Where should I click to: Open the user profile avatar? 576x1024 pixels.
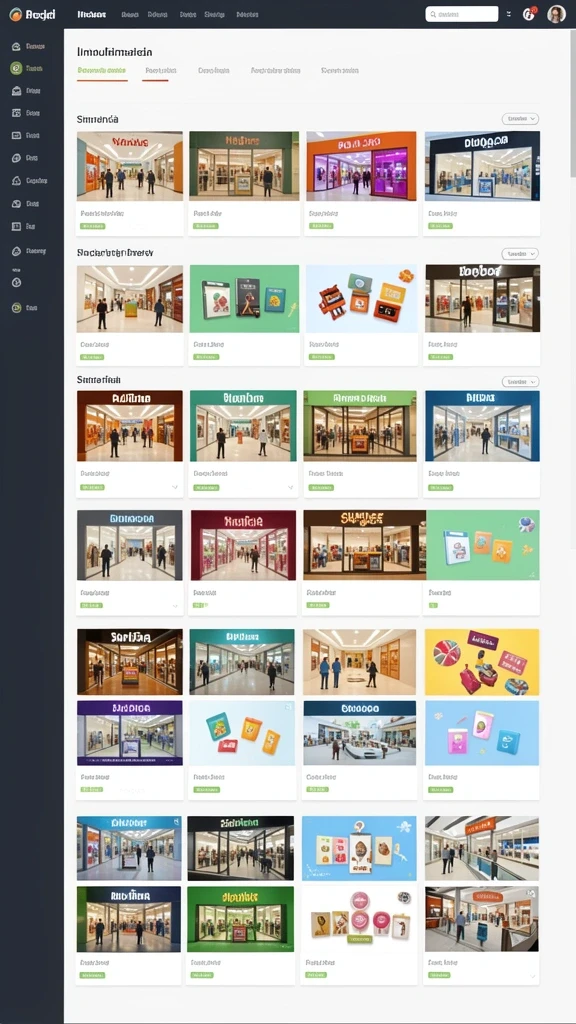click(x=556, y=14)
